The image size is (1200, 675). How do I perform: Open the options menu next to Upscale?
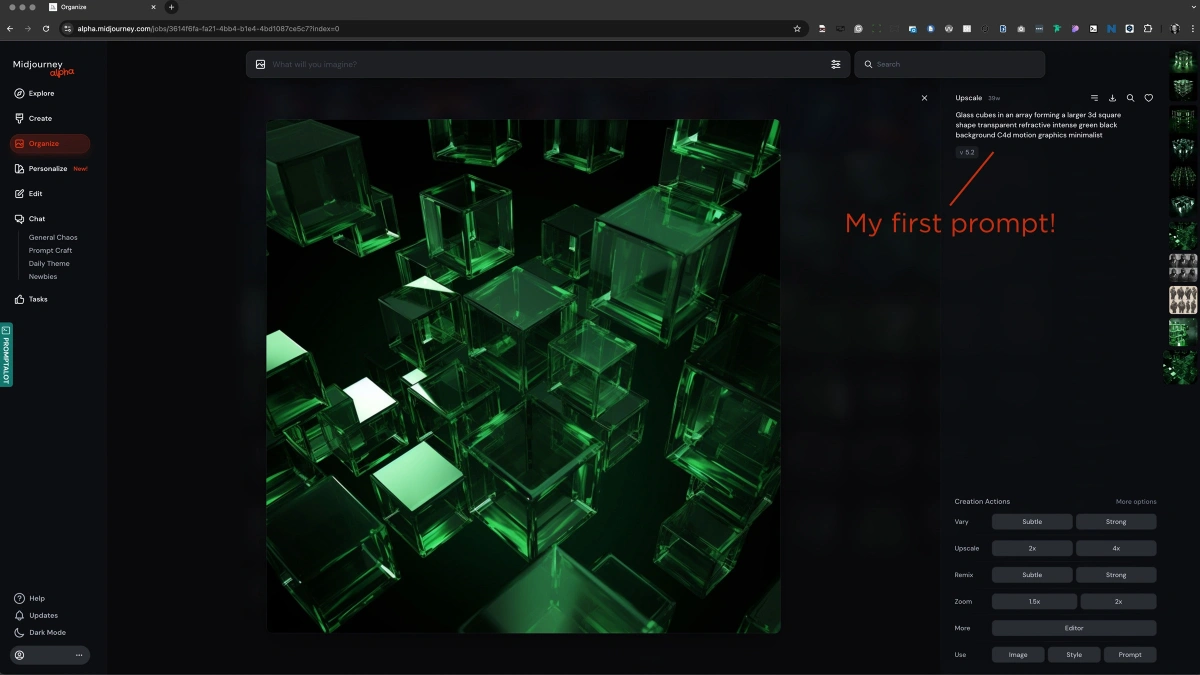click(x=1094, y=98)
